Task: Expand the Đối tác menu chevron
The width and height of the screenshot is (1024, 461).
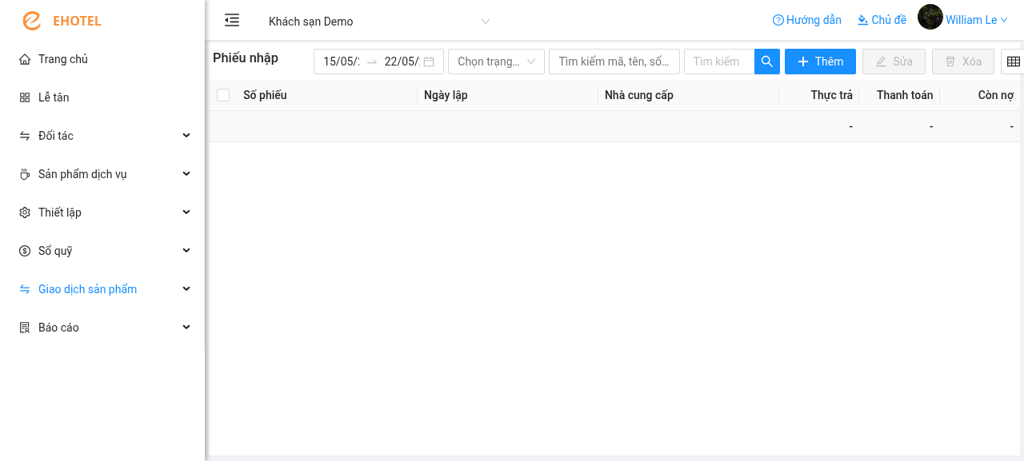Action: point(186,136)
